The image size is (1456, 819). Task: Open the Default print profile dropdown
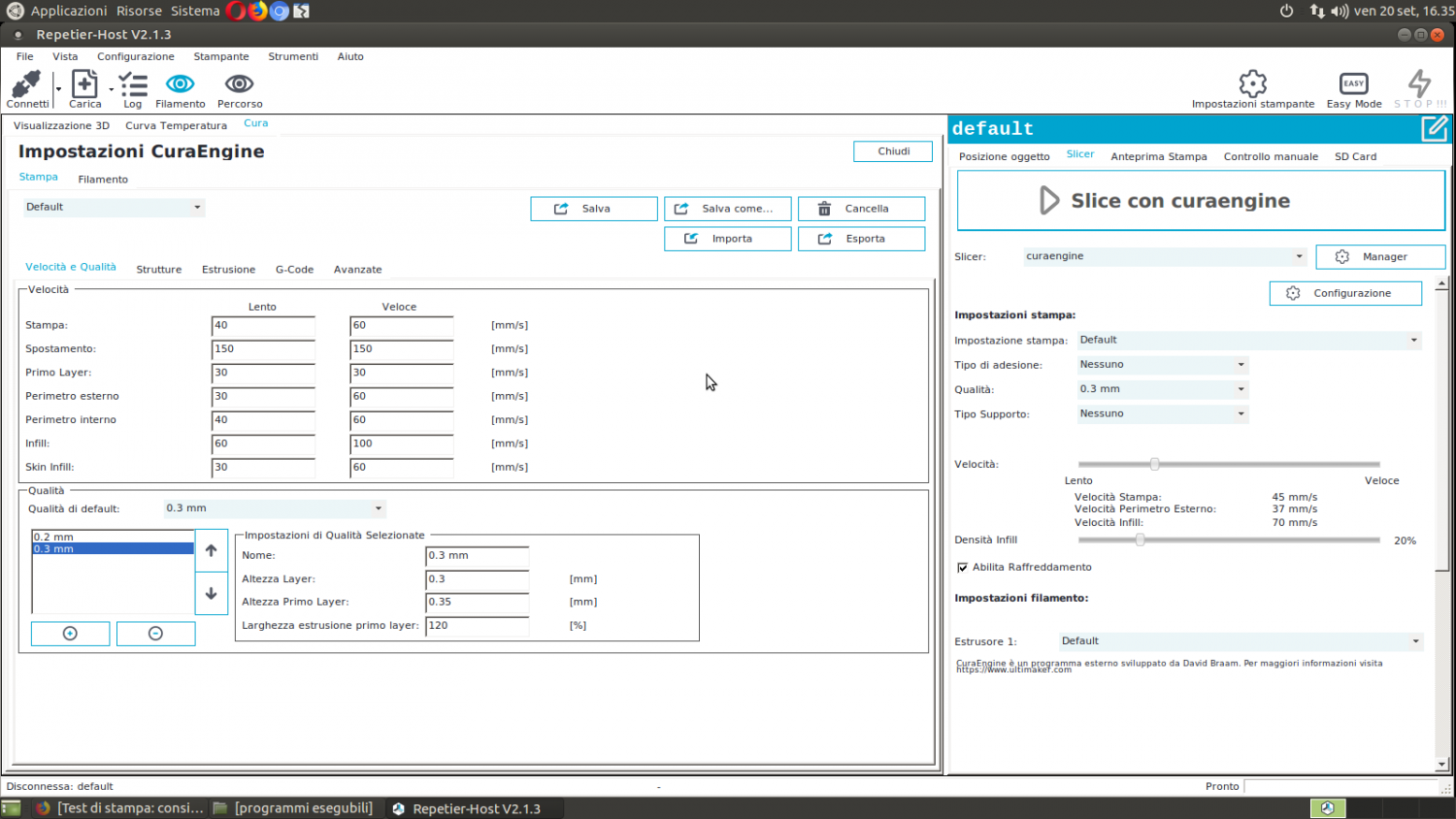click(x=114, y=208)
